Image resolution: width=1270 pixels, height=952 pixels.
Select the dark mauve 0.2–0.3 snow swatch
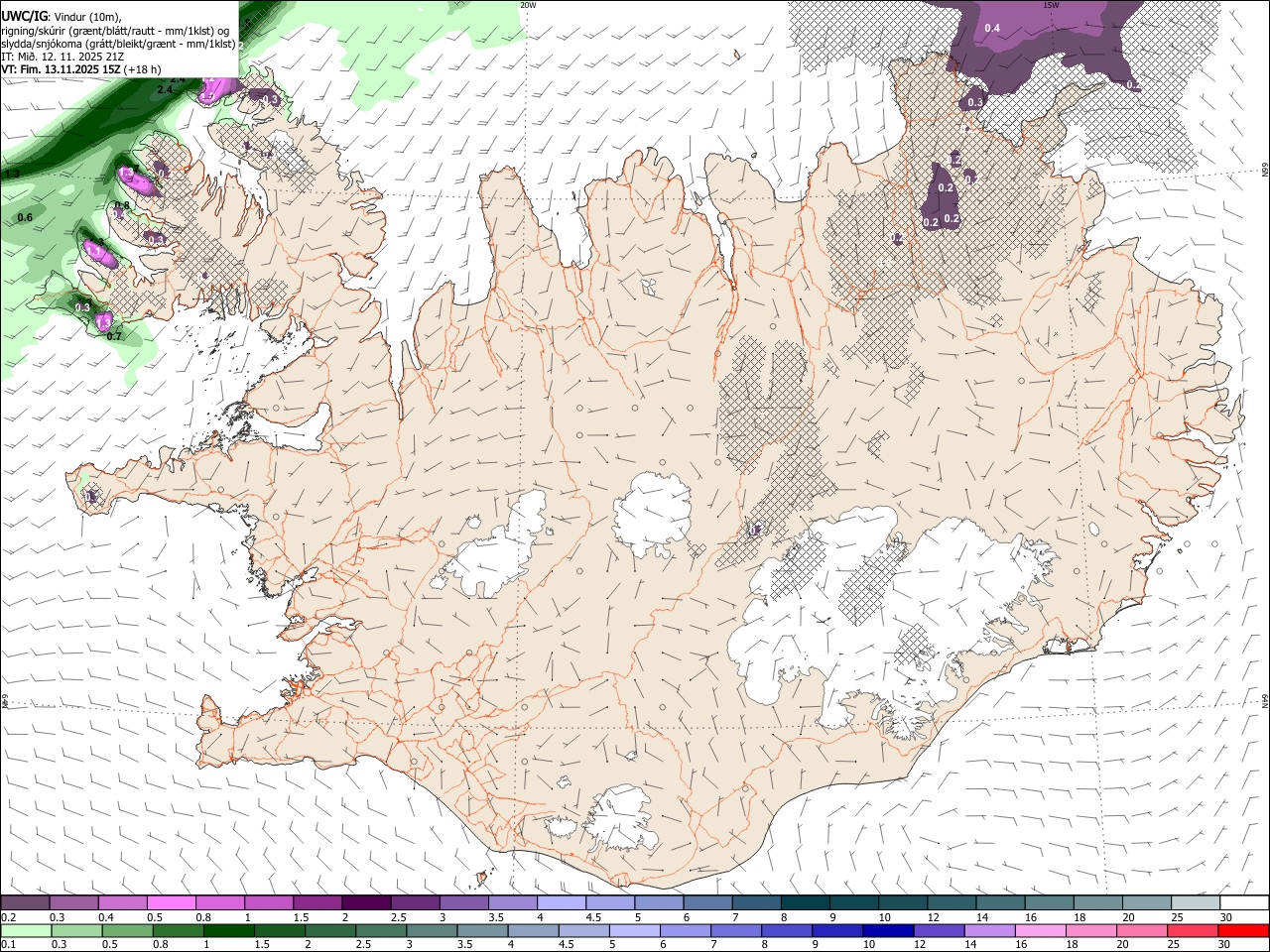pos(25,903)
